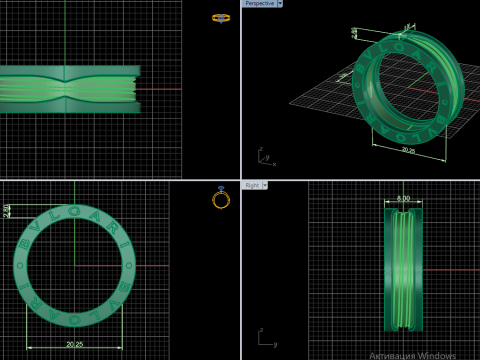Viewport: 480px width, 360px height.
Task: Open the Right viewport dropdown arrow
Action: tap(265, 185)
